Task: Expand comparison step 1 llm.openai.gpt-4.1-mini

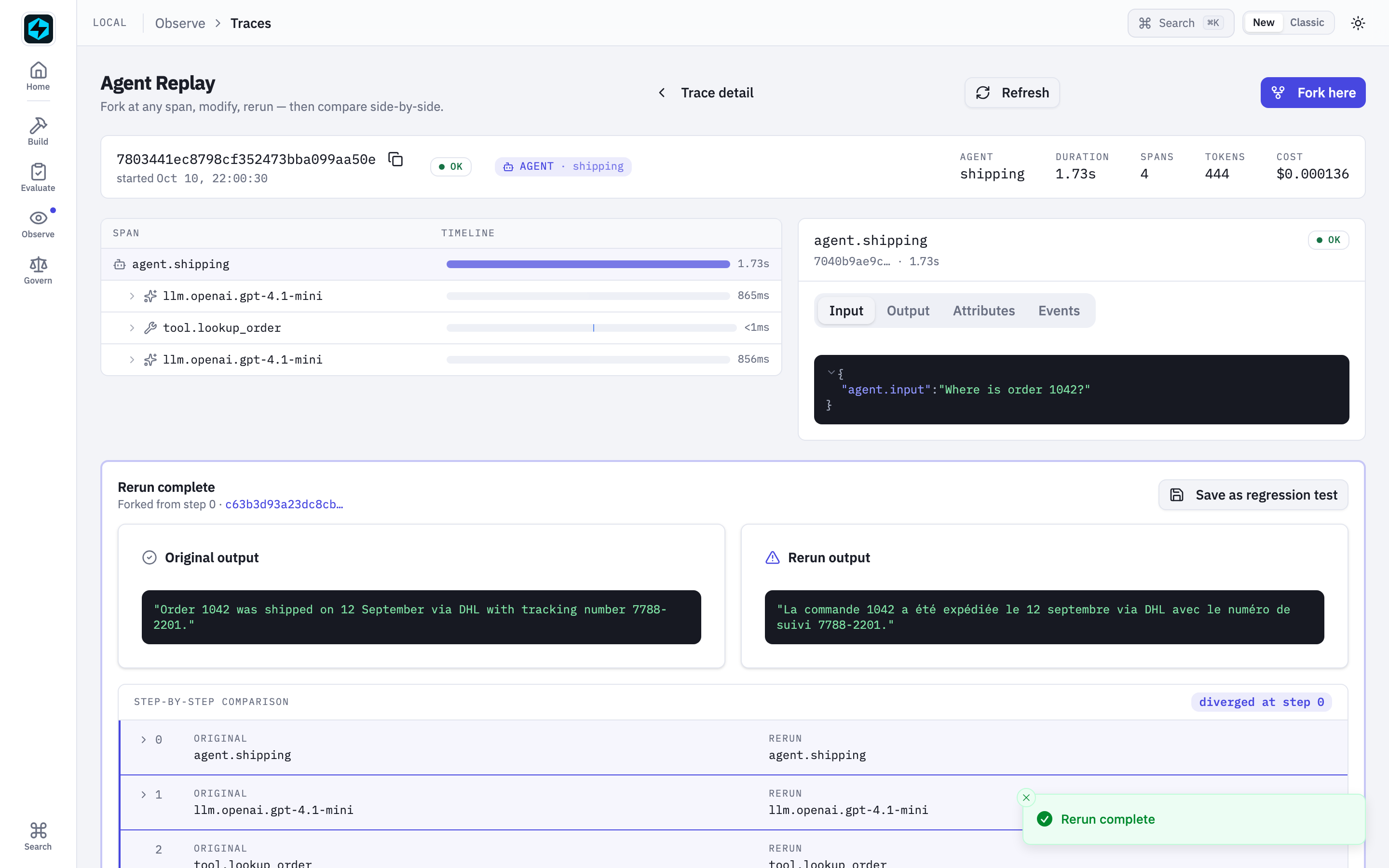Action: (x=144, y=795)
